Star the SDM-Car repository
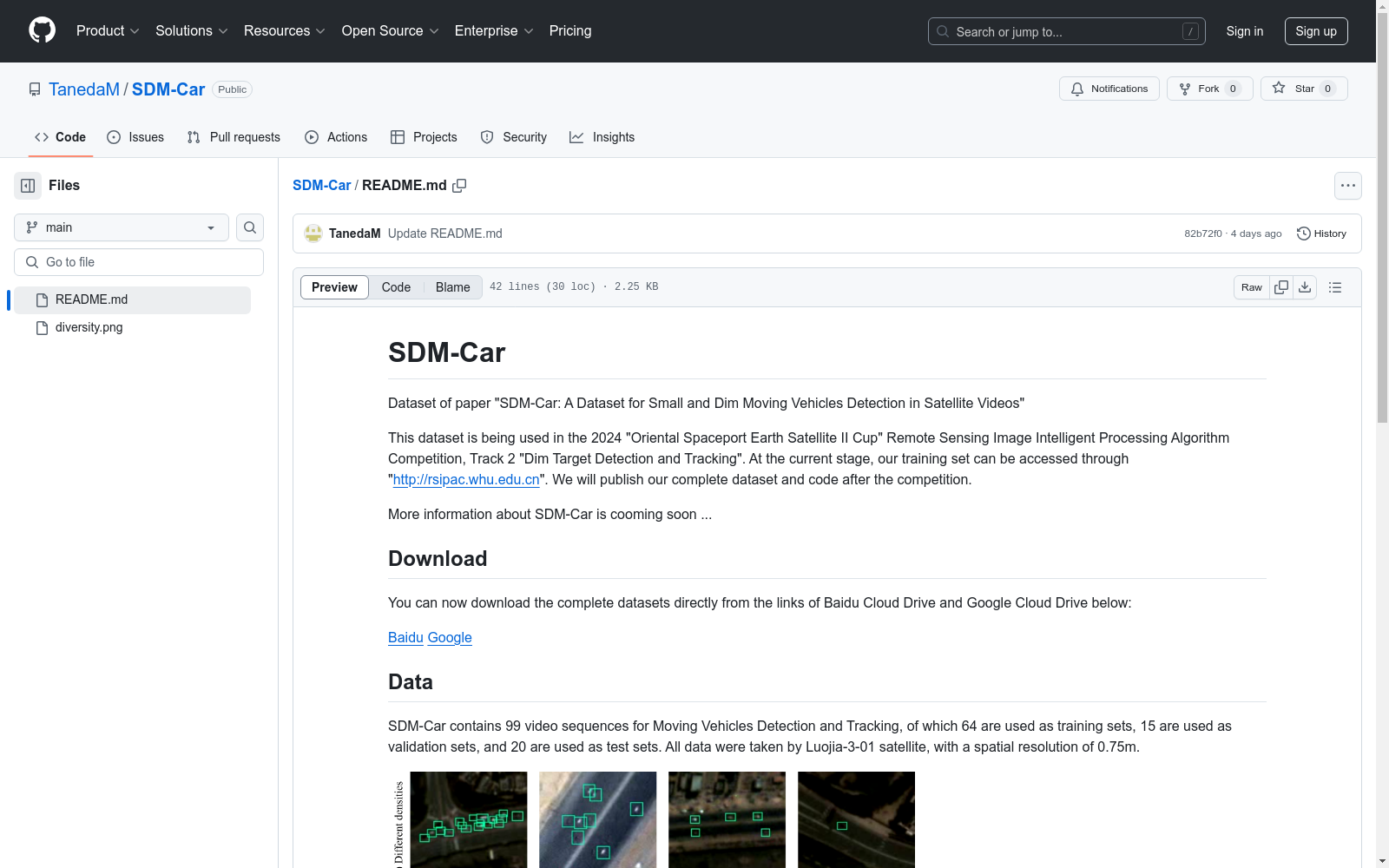 1303,89
